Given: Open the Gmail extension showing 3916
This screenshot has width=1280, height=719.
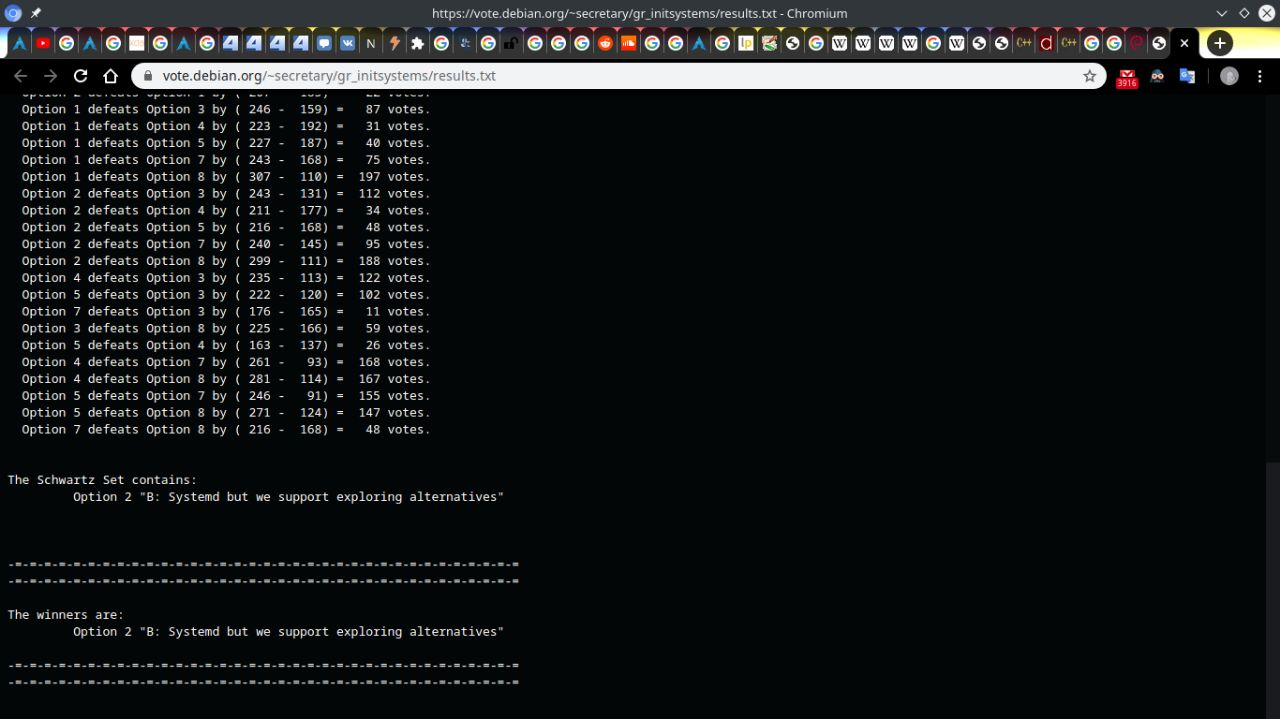Looking at the screenshot, I should 1127,77.
